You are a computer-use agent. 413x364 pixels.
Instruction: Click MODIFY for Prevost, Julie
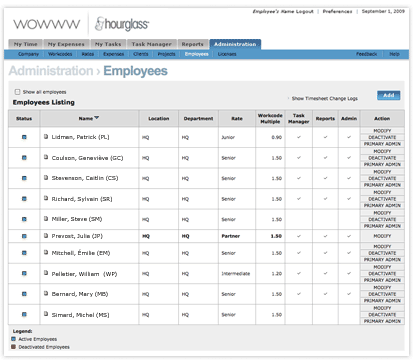382,236
